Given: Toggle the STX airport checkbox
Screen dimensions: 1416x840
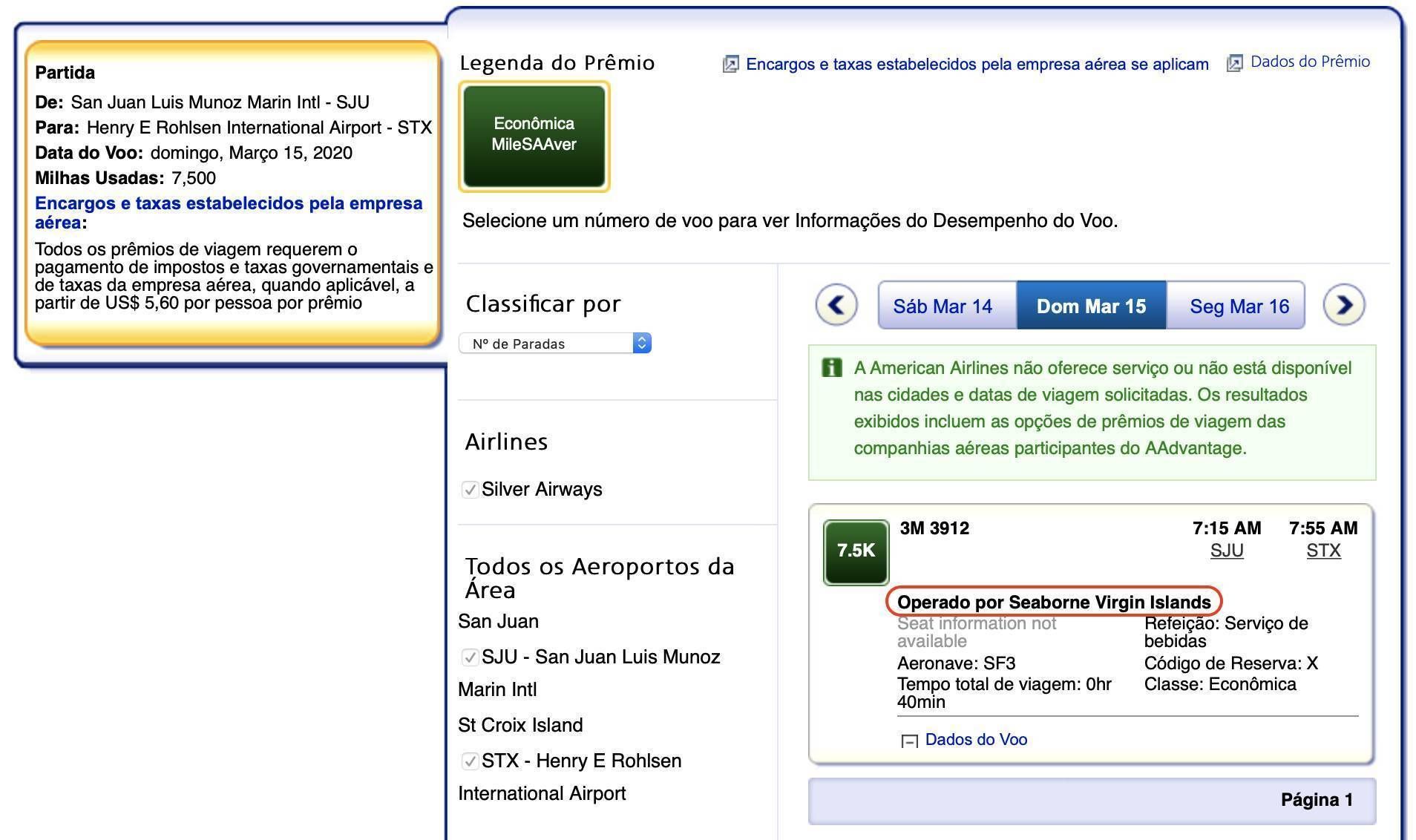Looking at the screenshot, I should point(469,761).
